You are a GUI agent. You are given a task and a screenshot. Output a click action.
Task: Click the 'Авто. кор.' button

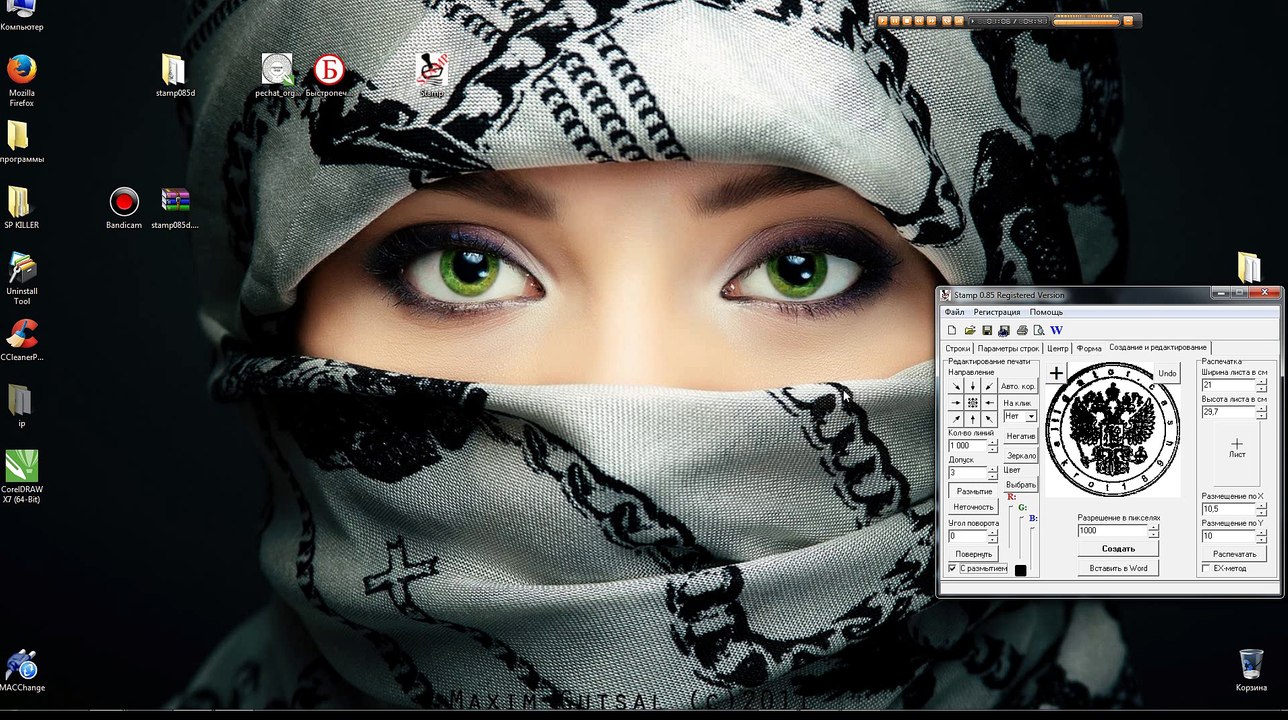[1018, 386]
